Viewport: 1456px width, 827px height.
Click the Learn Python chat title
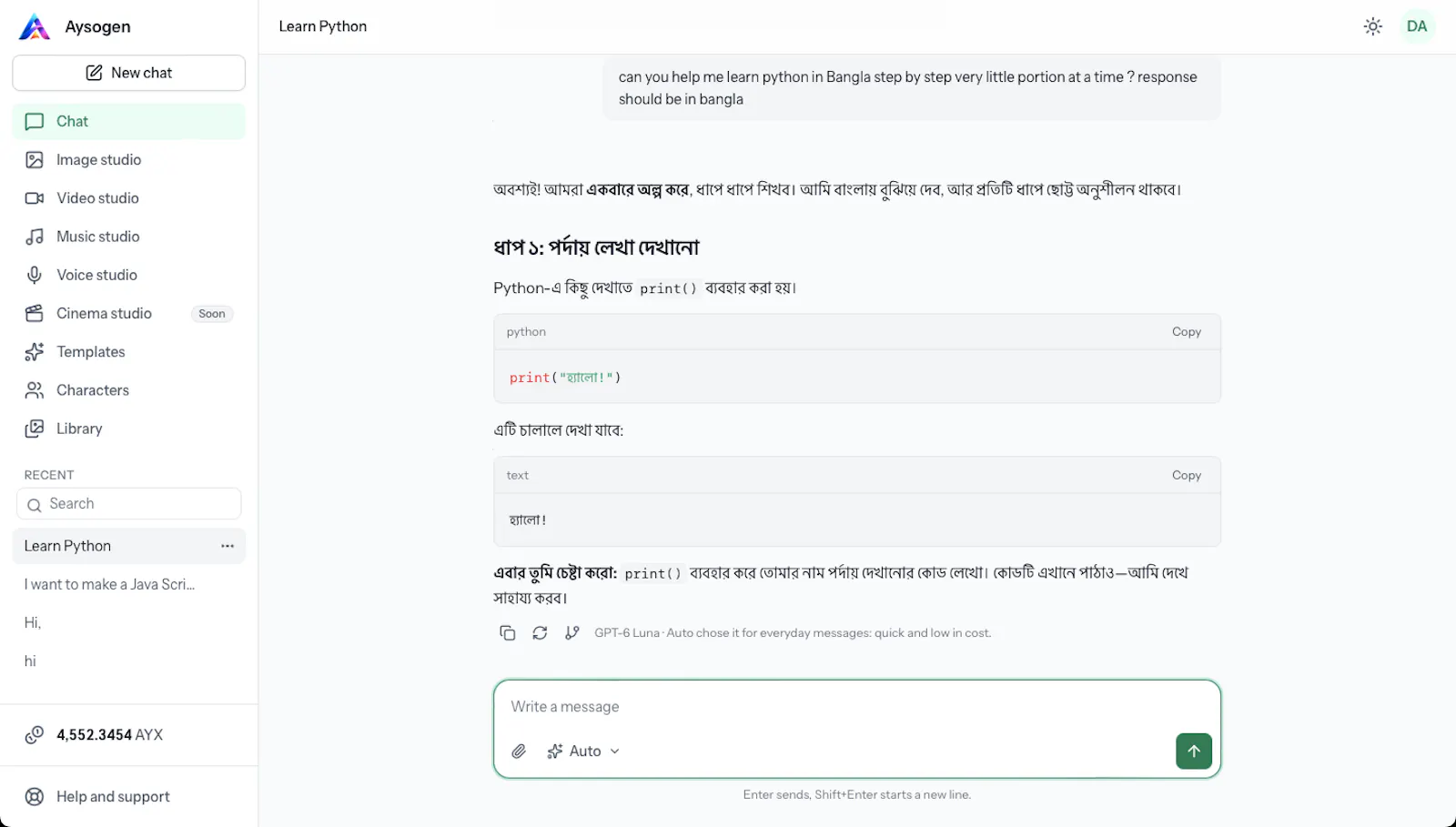(323, 26)
